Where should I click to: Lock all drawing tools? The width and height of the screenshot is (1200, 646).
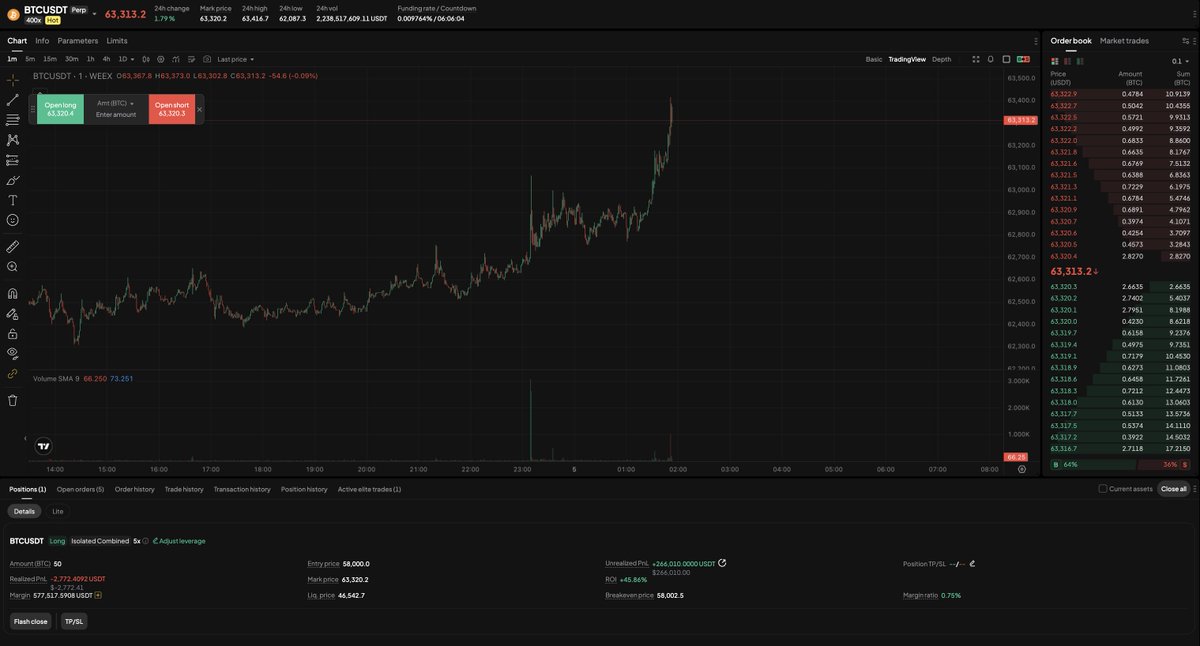click(x=12, y=334)
